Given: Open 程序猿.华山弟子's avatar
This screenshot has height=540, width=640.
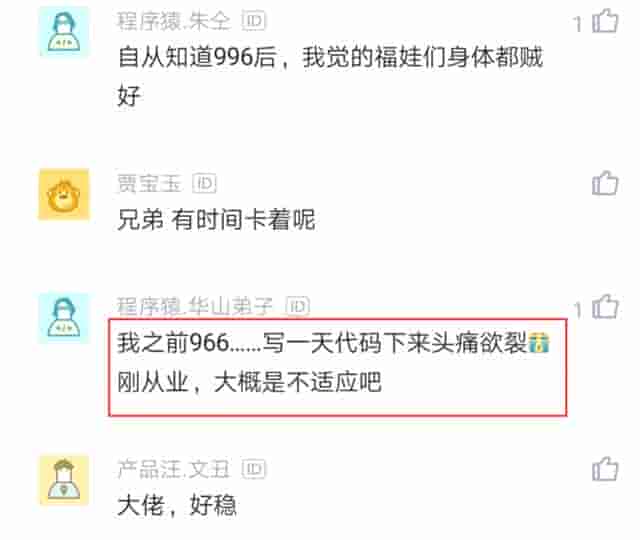Looking at the screenshot, I should [x=64, y=318].
